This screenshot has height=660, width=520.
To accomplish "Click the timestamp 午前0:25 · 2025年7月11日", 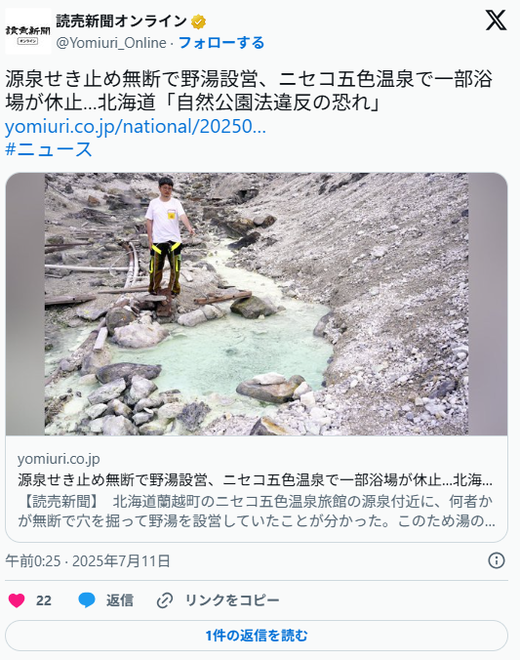I will point(88,561).
